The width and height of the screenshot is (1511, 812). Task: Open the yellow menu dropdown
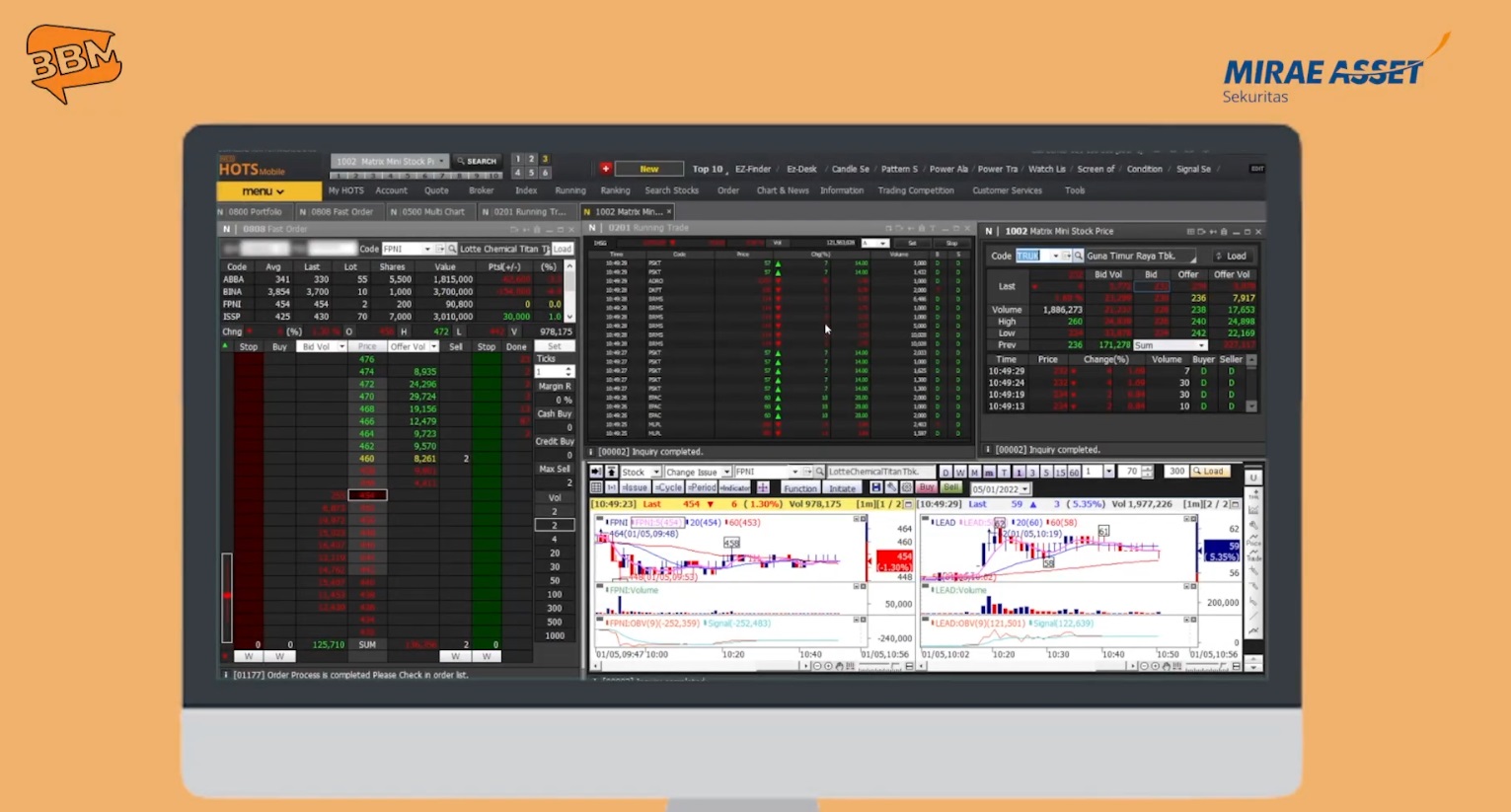pos(268,191)
